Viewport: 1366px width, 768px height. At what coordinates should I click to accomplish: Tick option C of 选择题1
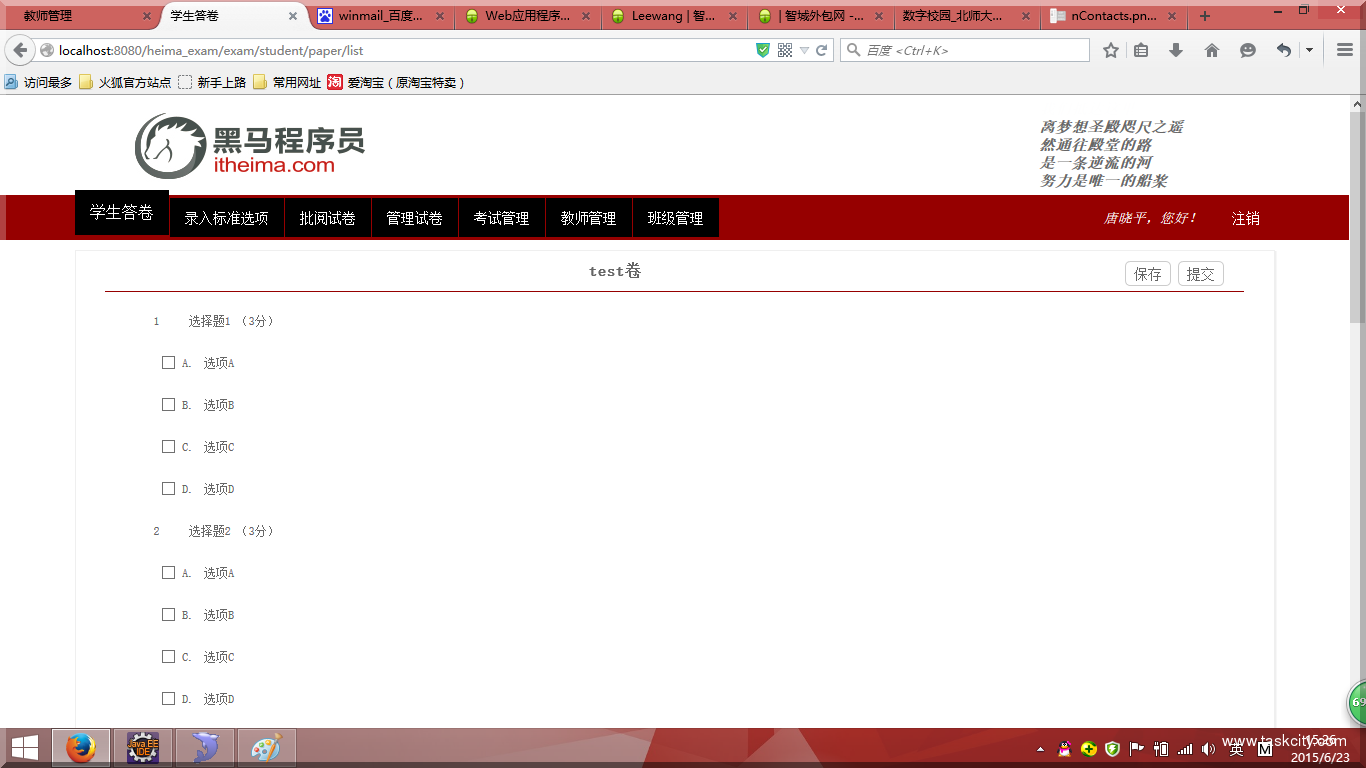(x=168, y=447)
